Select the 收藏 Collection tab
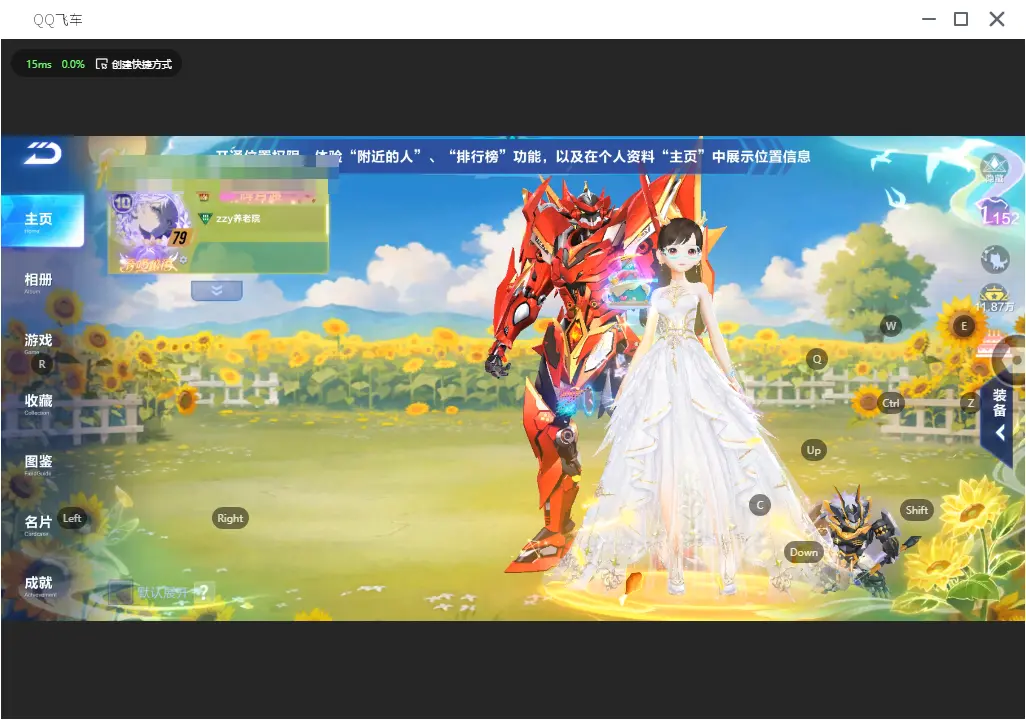The image size is (1026, 720). 38,403
